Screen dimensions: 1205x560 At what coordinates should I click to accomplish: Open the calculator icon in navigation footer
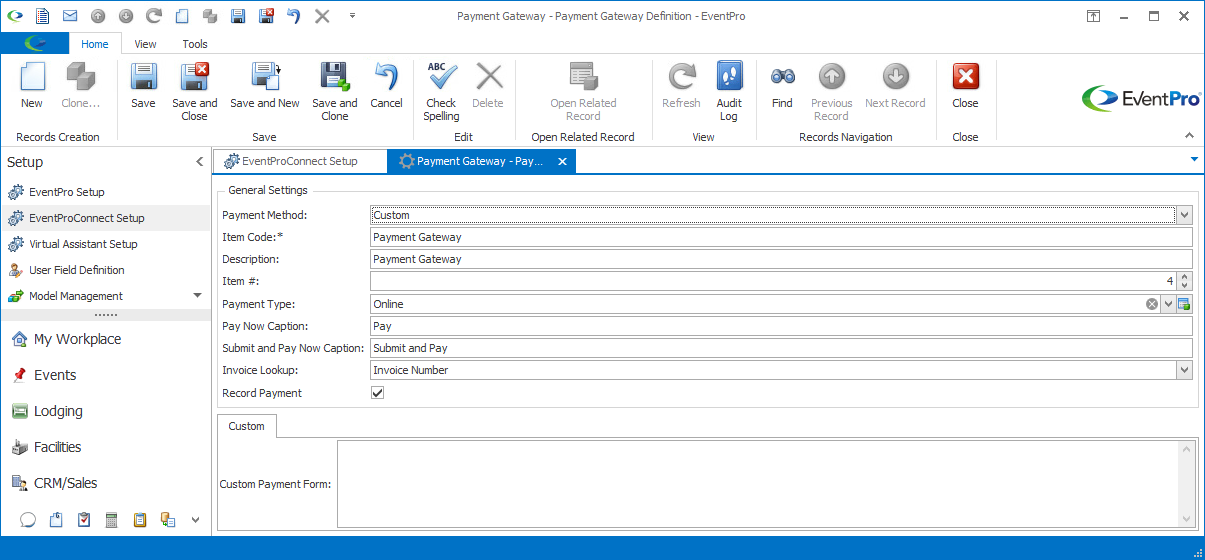(x=112, y=520)
